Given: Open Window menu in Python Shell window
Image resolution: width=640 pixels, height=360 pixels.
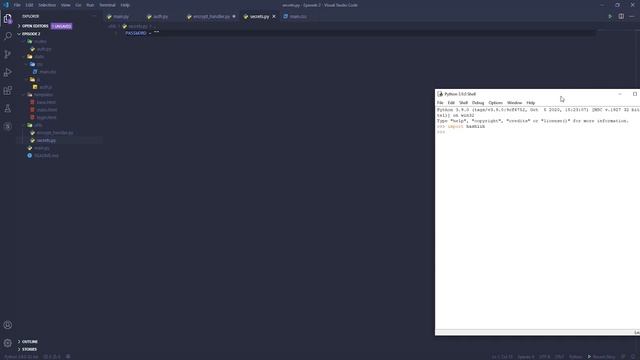Looking at the screenshot, I should pyautogui.click(x=514, y=103).
